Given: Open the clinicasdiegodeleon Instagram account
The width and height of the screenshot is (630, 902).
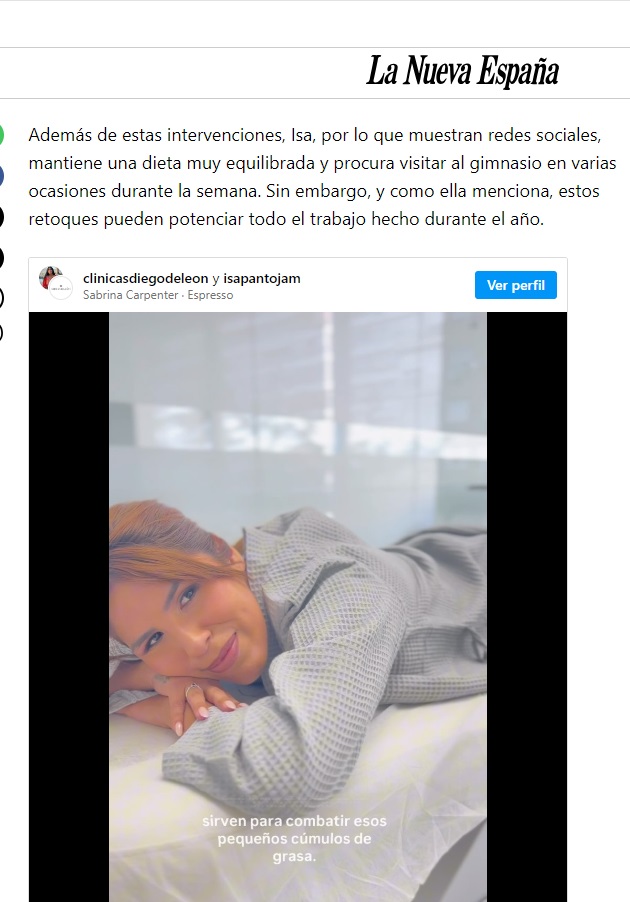Looking at the screenshot, I should click(x=146, y=278).
